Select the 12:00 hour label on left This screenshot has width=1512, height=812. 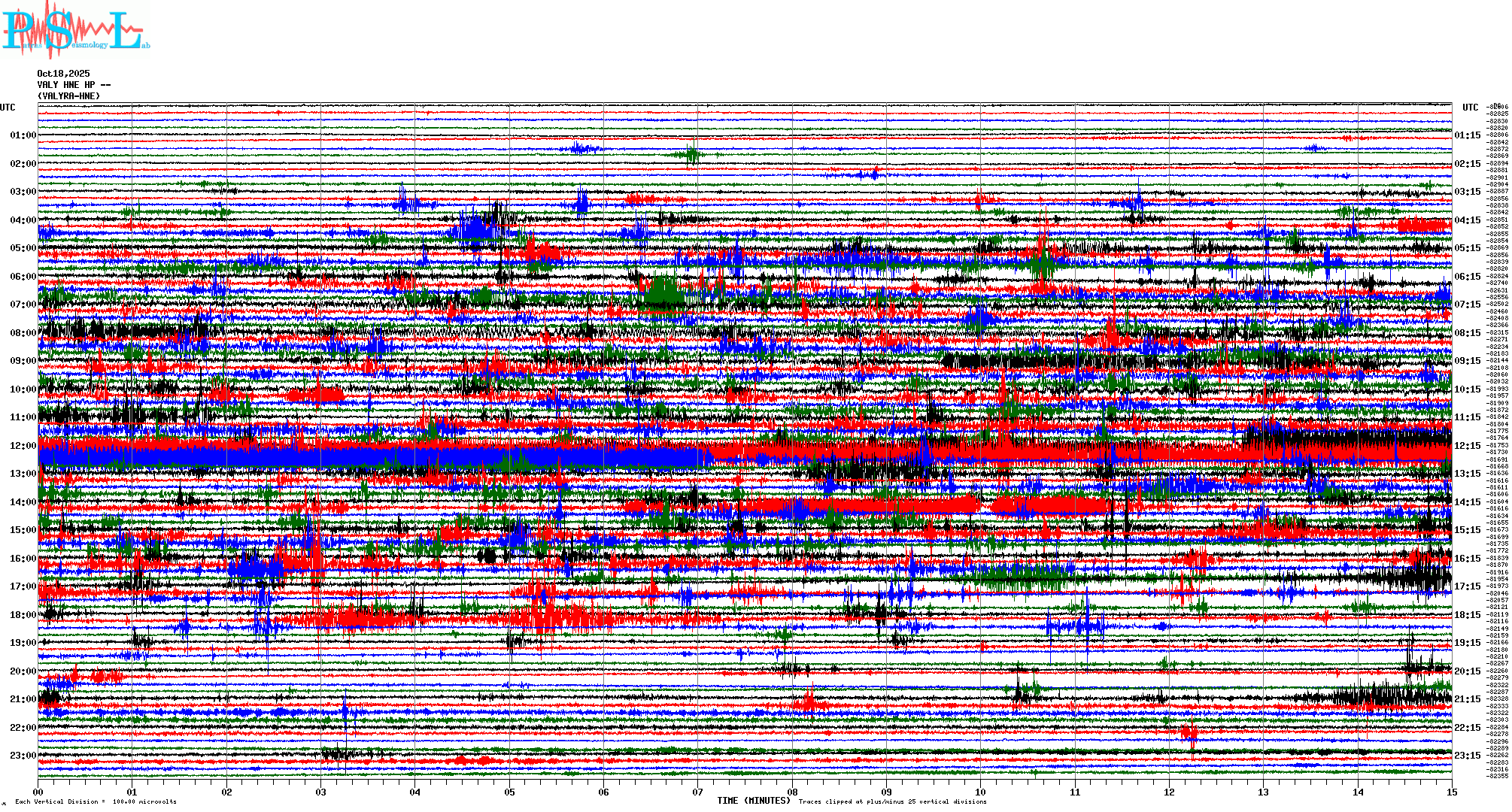point(23,446)
